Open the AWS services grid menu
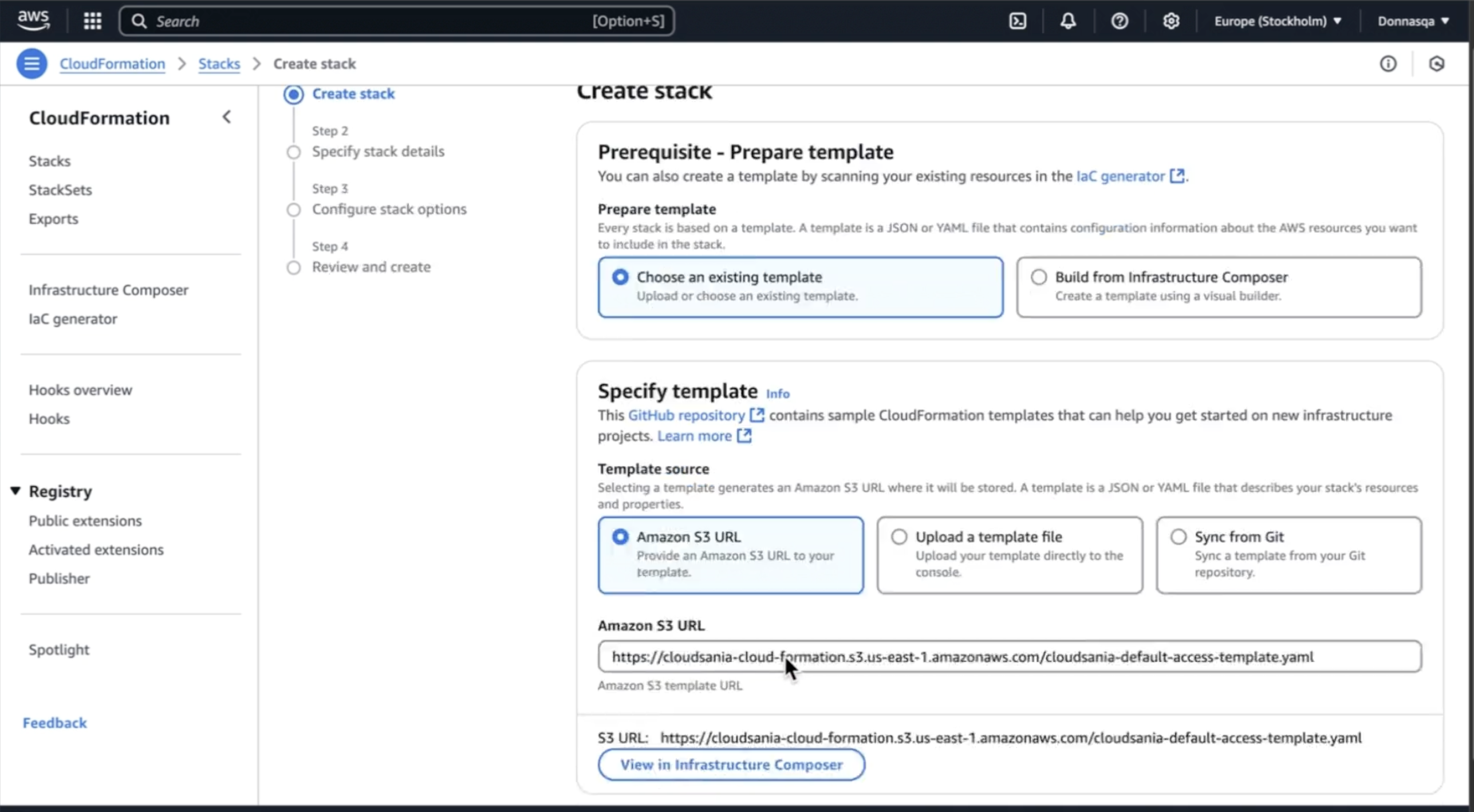Screen dimensions: 1474x812 92,21
